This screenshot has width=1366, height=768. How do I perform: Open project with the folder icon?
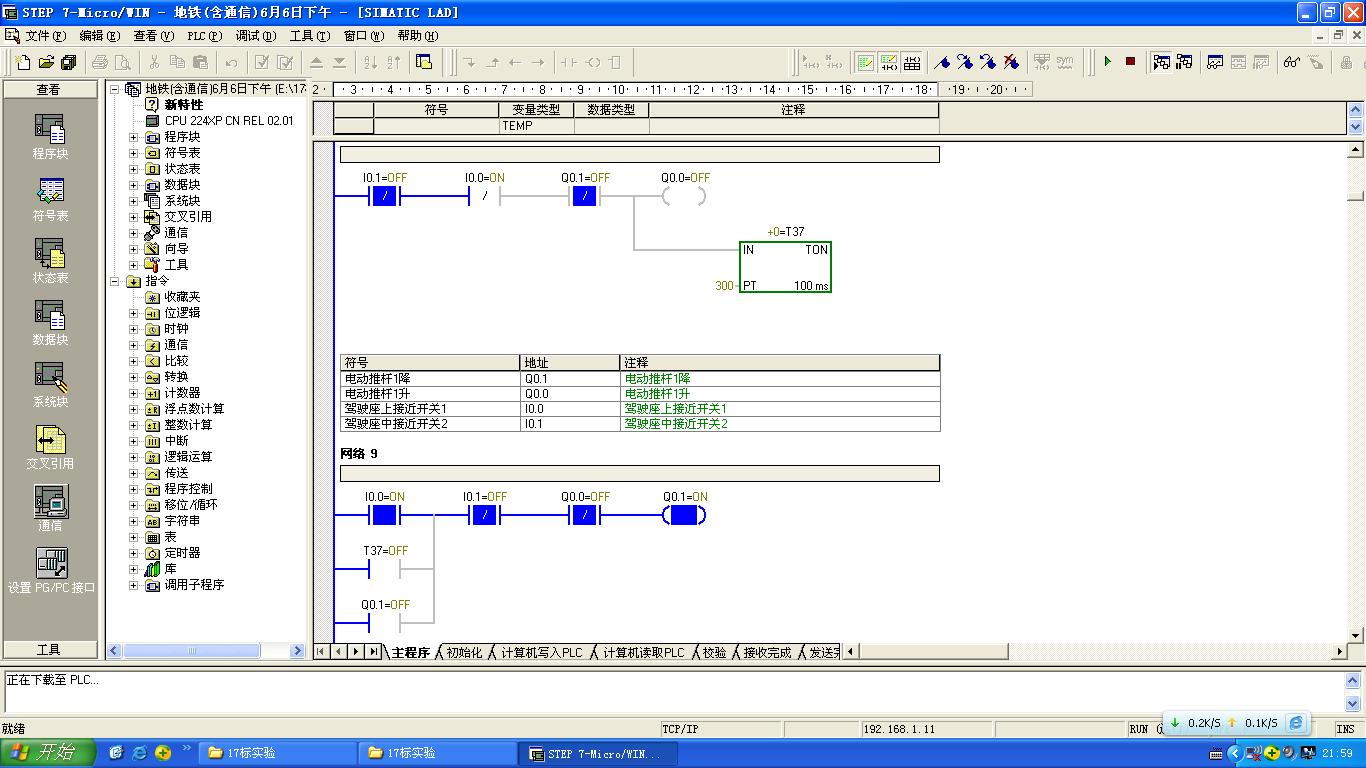point(46,62)
